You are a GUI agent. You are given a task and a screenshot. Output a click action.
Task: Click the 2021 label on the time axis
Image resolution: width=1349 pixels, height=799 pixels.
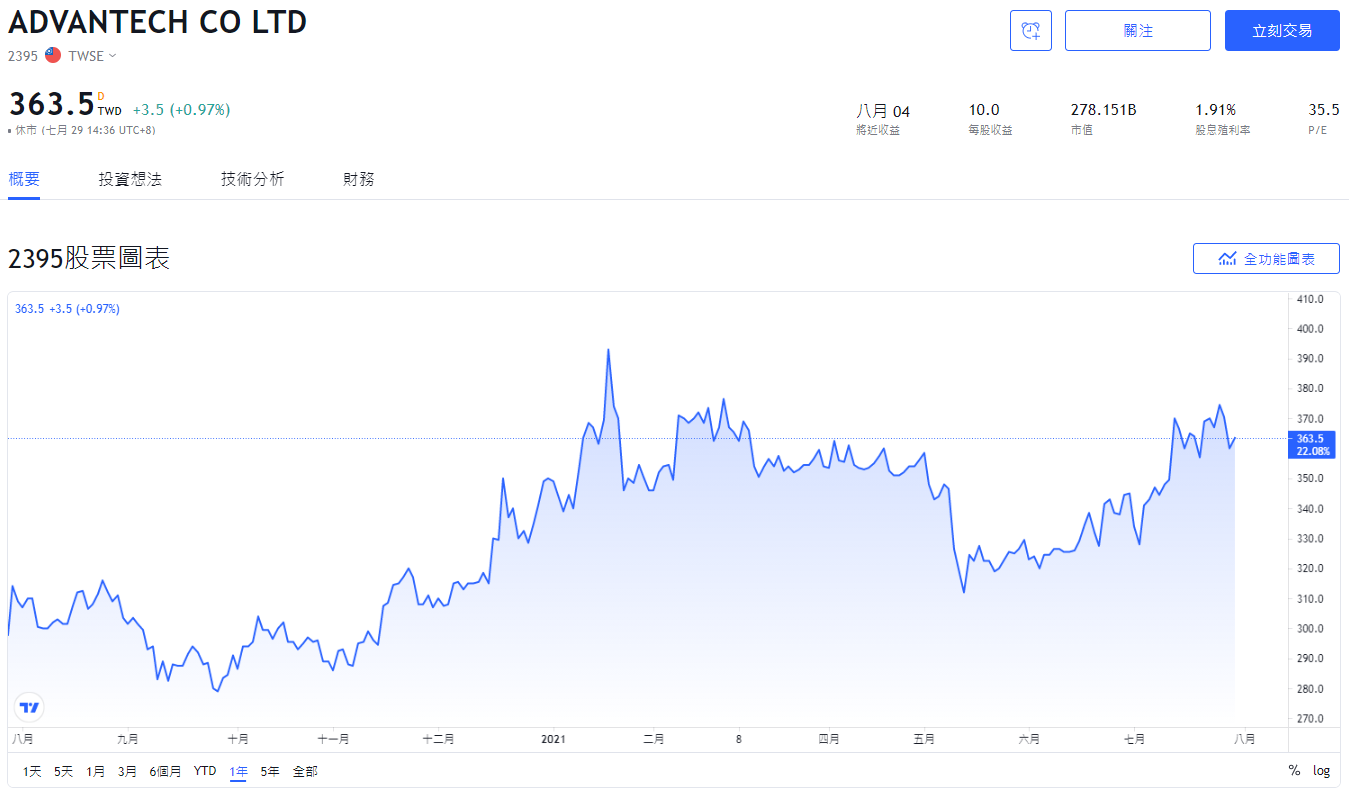[553, 739]
